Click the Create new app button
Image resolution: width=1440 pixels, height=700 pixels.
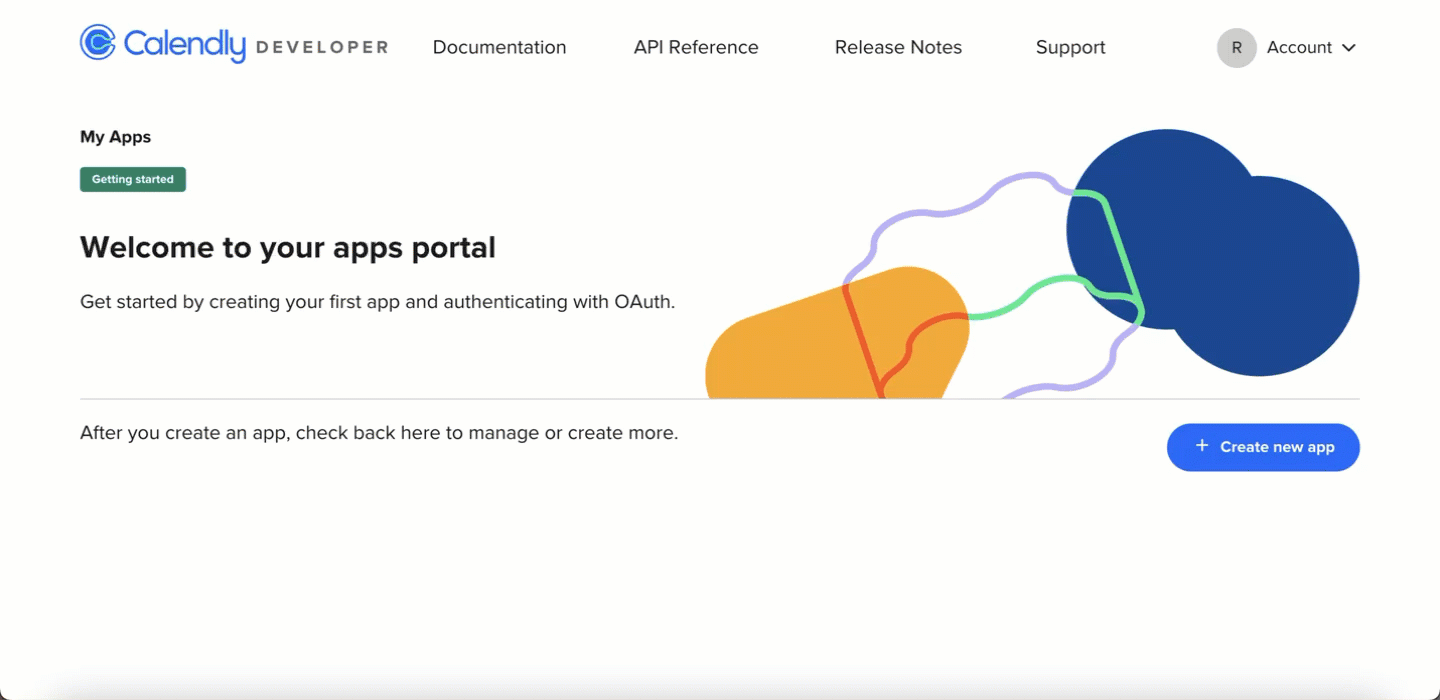1263,447
